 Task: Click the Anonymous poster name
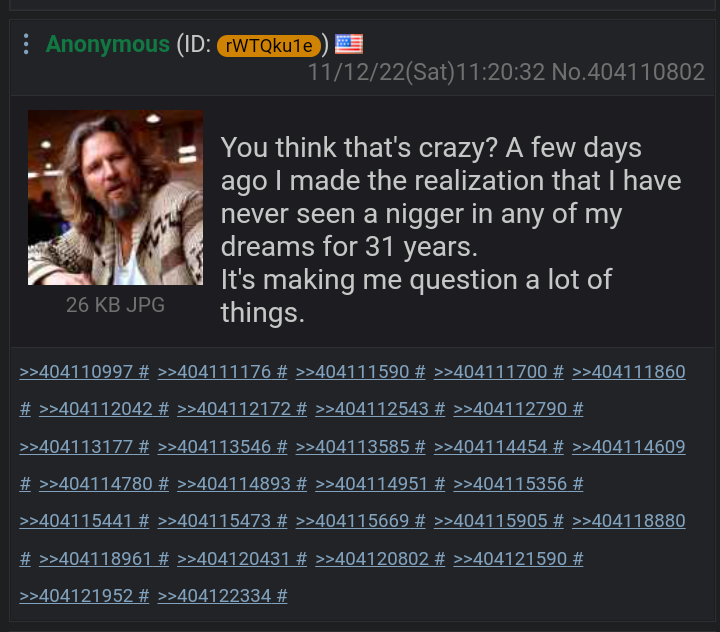pos(107,45)
